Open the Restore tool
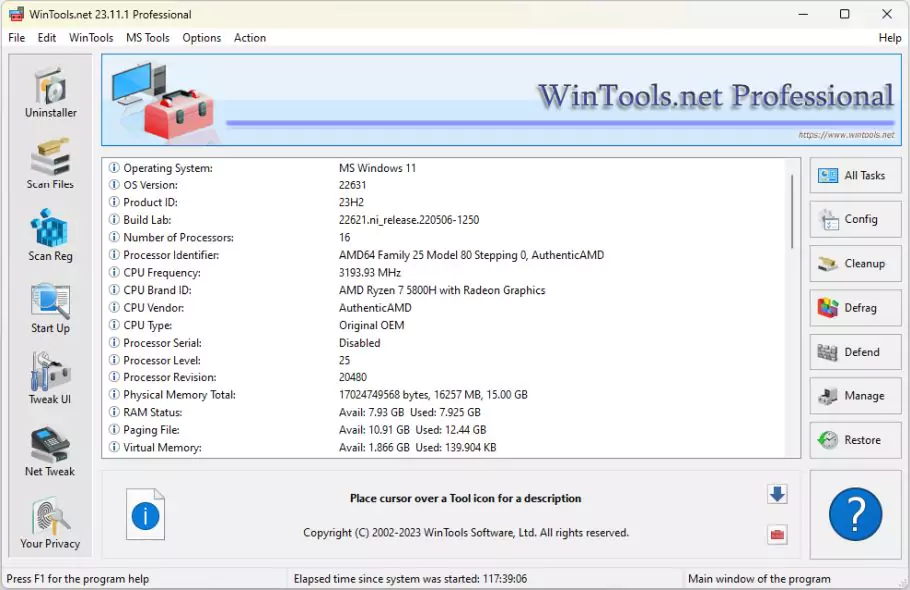 (x=855, y=439)
